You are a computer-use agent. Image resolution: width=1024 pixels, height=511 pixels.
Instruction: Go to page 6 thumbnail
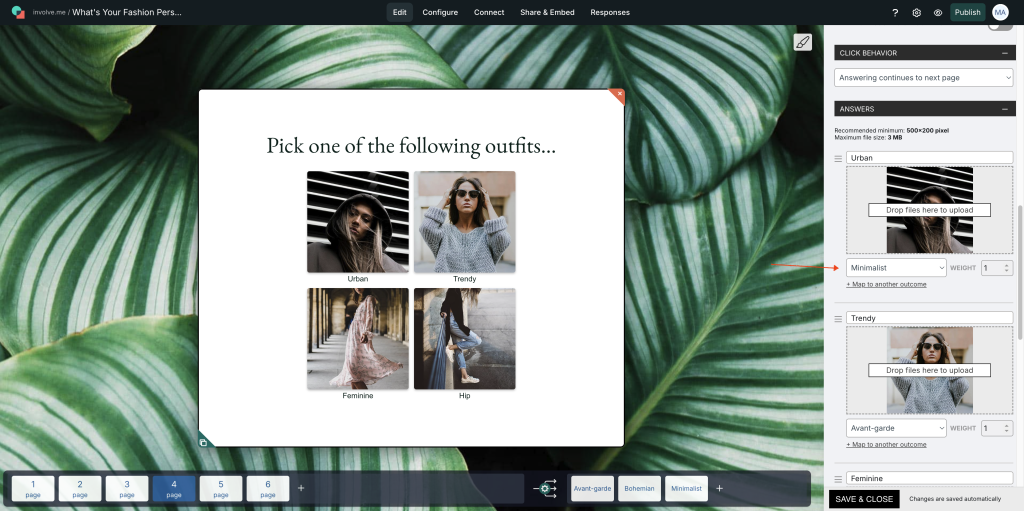pos(268,488)
